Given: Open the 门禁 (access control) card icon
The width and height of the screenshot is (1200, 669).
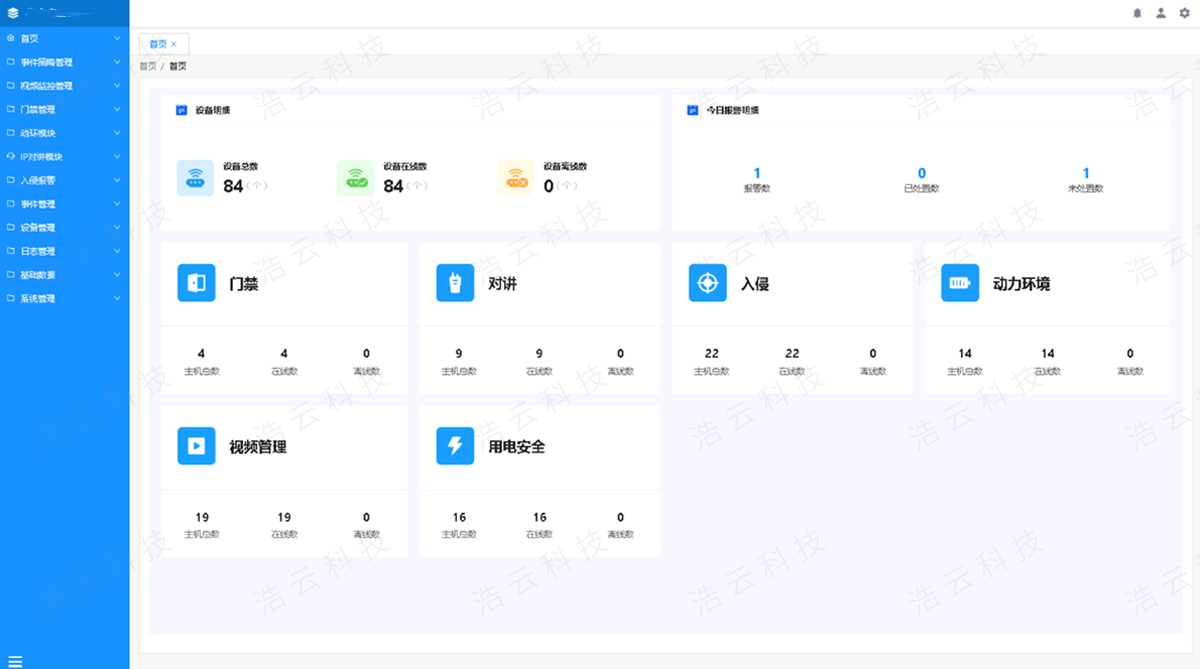Looking at the screenshot, I should coord(196,282).
